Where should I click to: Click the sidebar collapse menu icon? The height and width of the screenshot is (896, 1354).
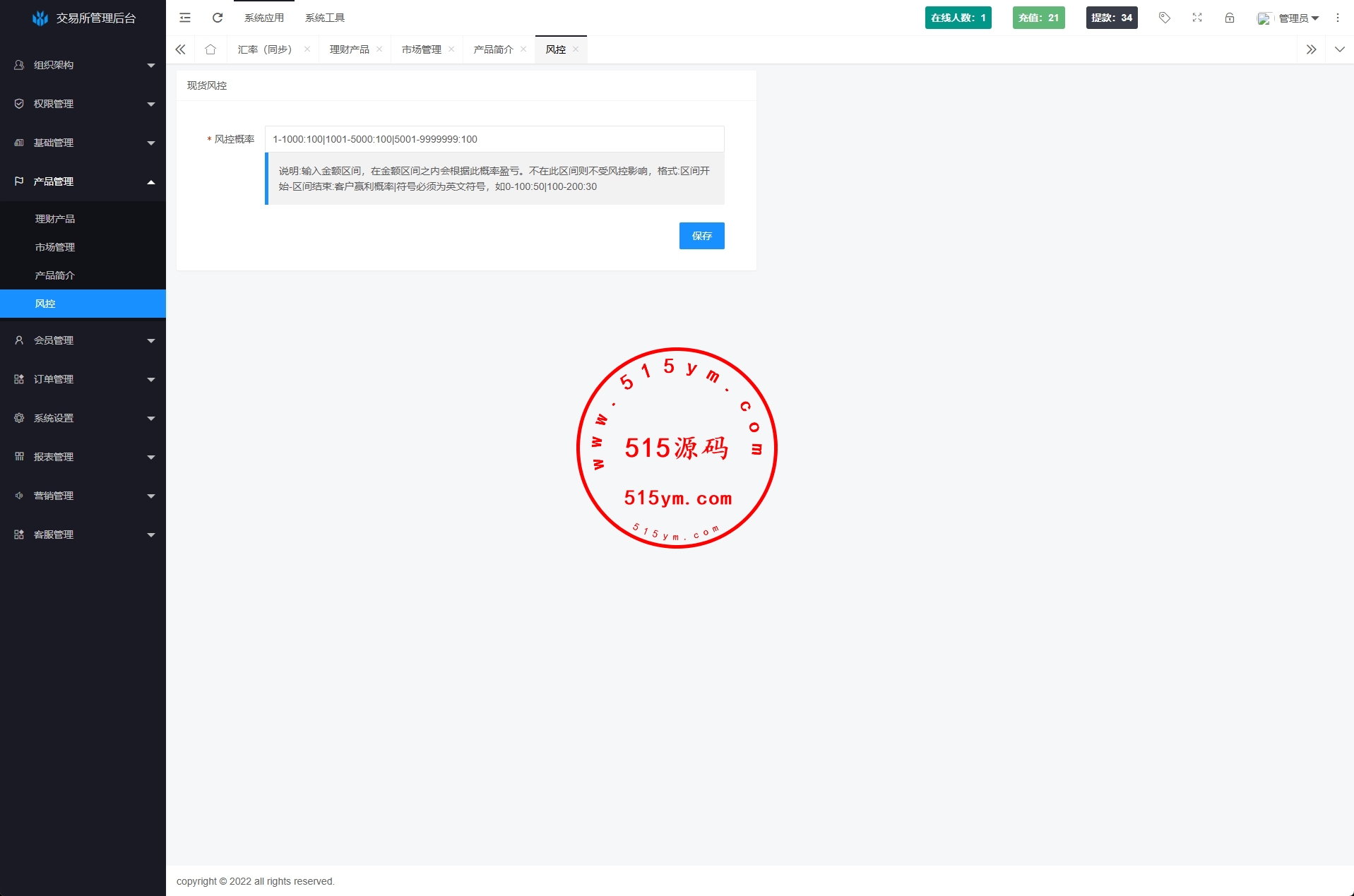tap(185, 18)
